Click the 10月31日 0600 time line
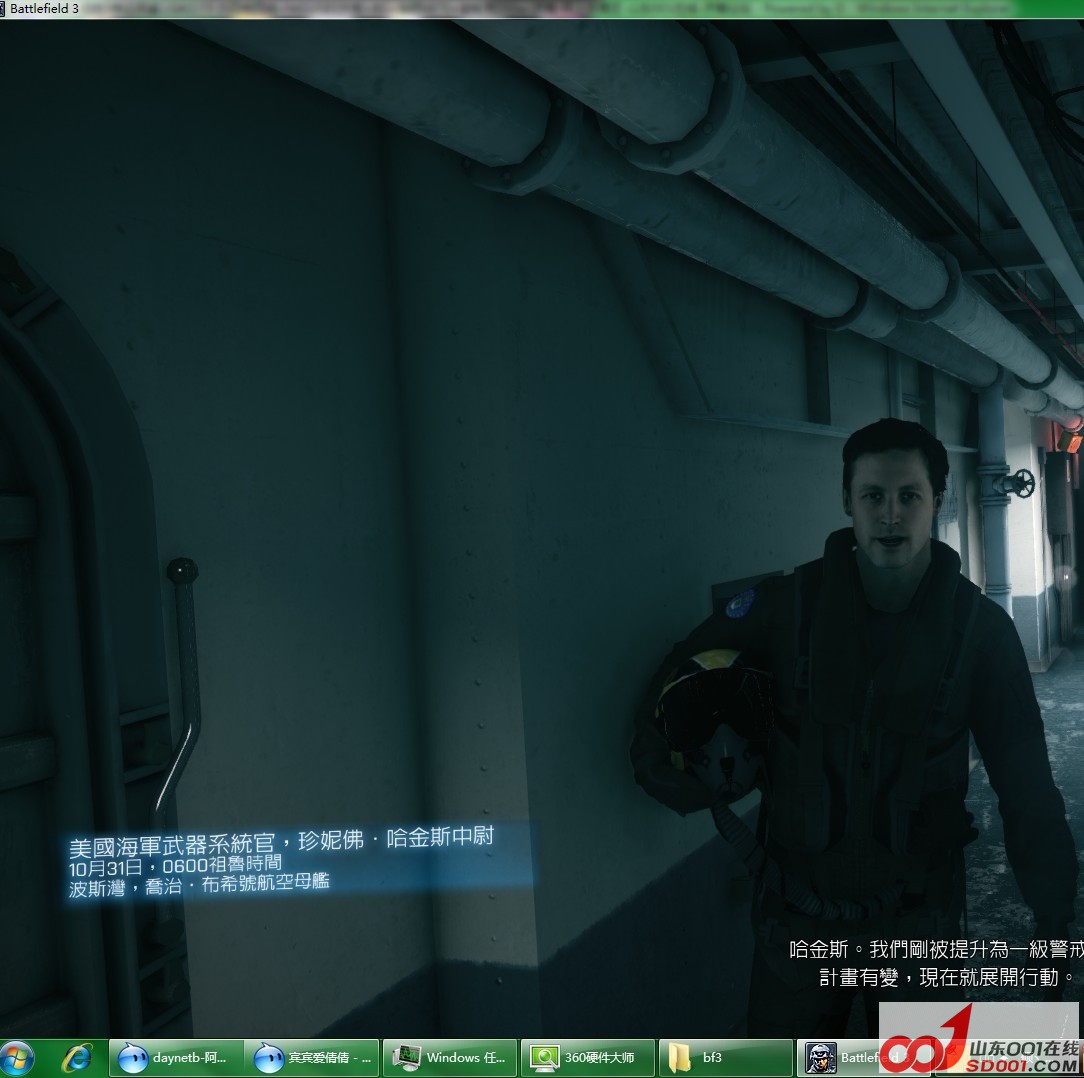 point(175,863)
